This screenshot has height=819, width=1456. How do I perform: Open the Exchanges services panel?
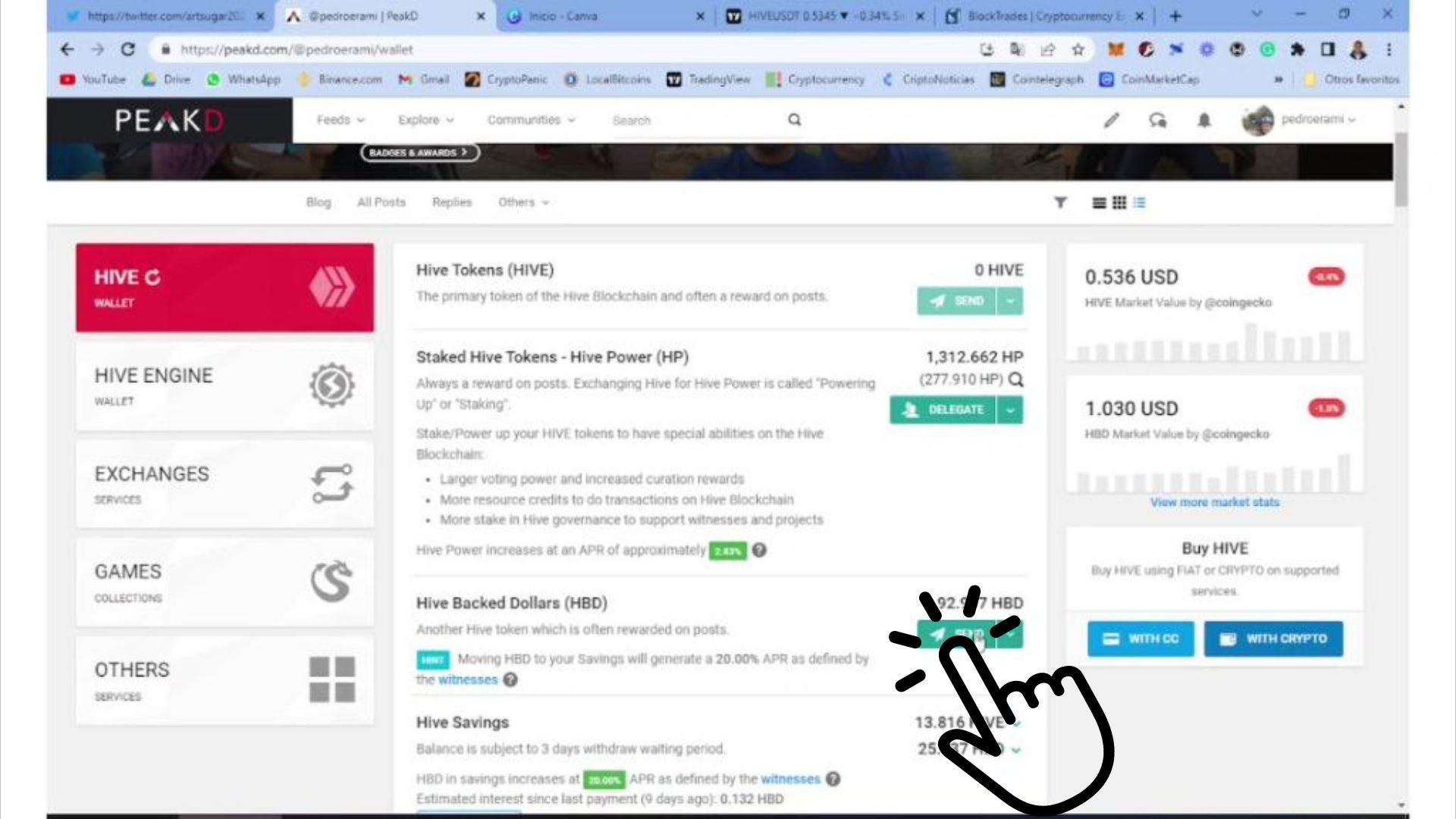coord(225,484)
